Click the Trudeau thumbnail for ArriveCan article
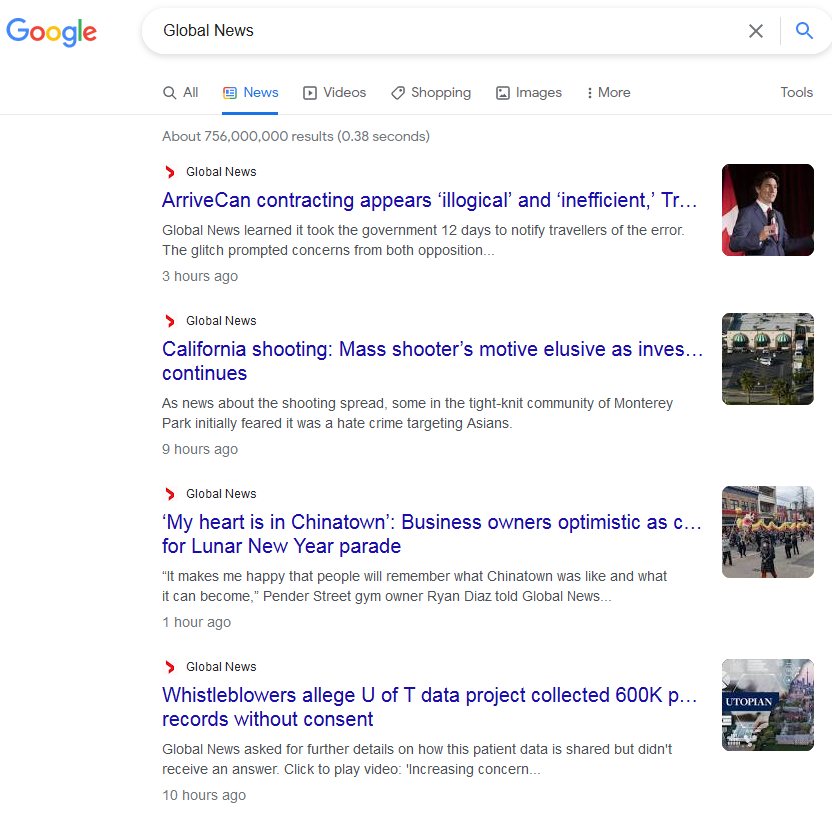 point(767,210)
